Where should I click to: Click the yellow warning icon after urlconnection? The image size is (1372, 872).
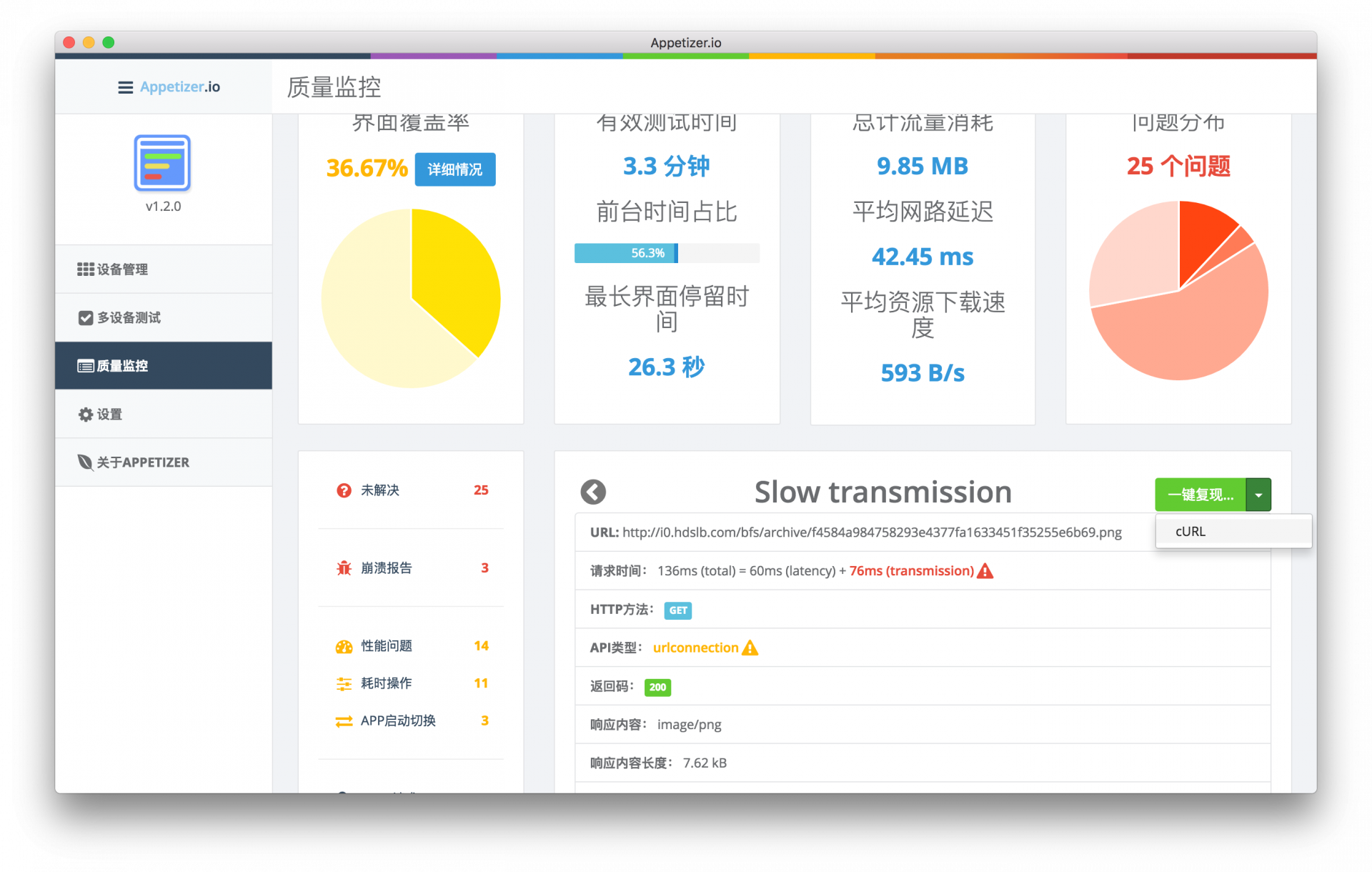coord(750,648)
